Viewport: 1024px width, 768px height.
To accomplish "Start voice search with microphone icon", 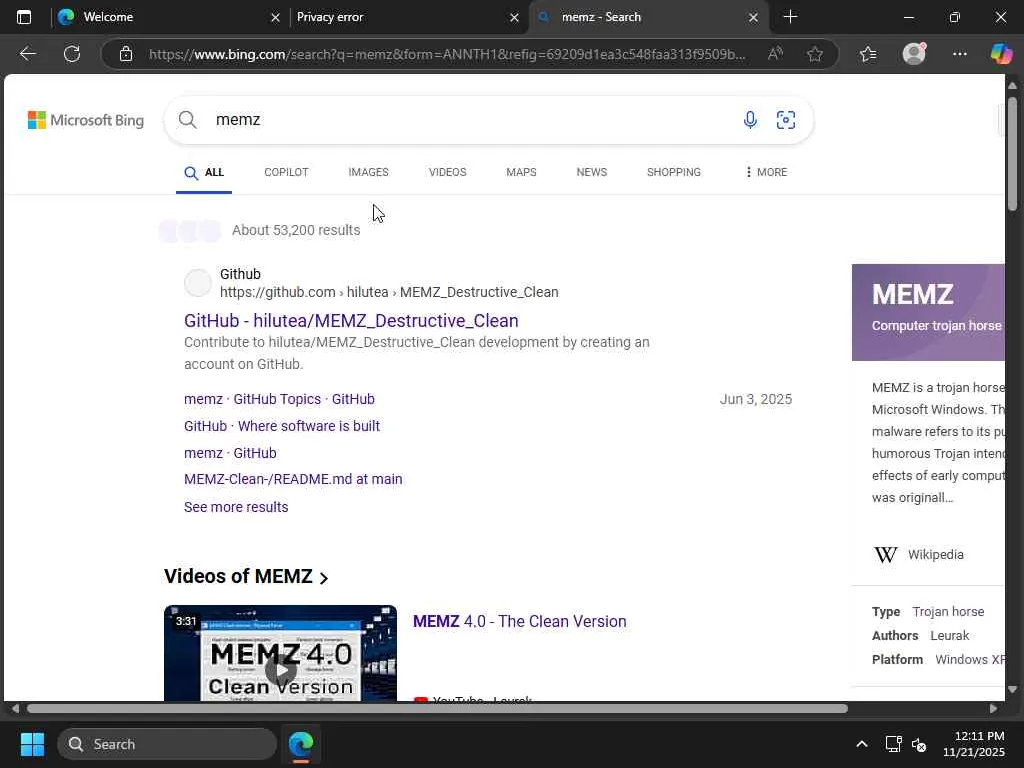I will tap(750, 120).
